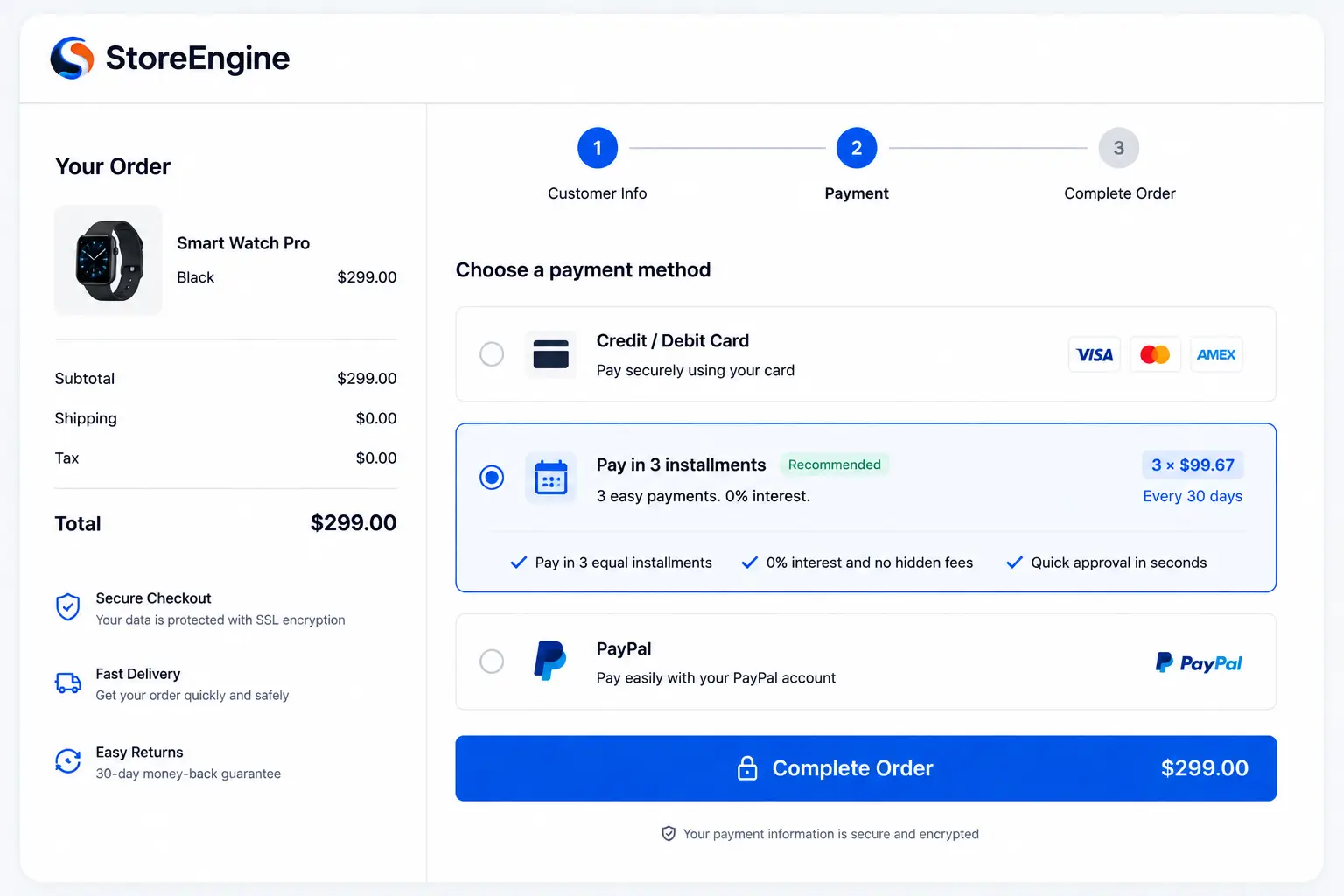The width and height of the screenshot is (1344, 896).
Task: Click the PayPal P icon
Action: tap(550, 661)
